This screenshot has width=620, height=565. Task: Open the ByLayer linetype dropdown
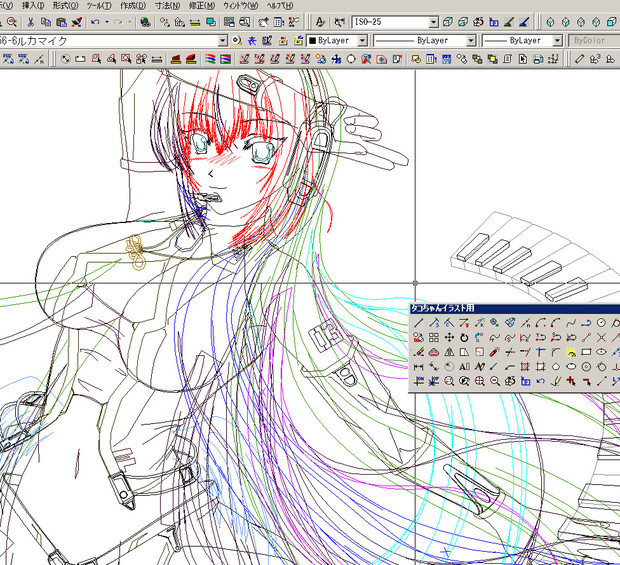tap(471, 40)
